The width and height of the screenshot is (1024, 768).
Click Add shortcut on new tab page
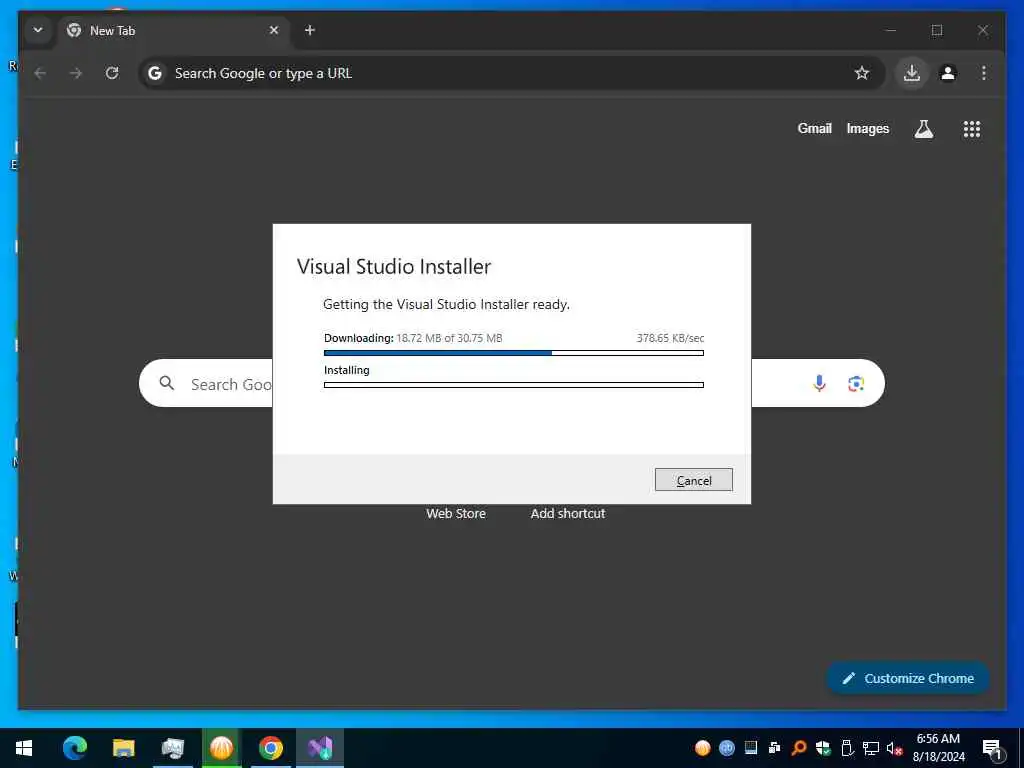click(568, 513)
